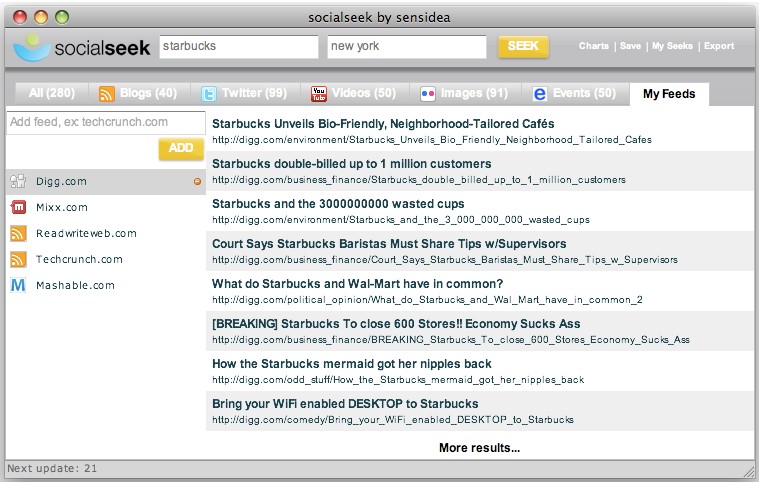The width and height of the screenshot is (759, 483).
Task: Open the My Seeks link
Action: [672, 46]
